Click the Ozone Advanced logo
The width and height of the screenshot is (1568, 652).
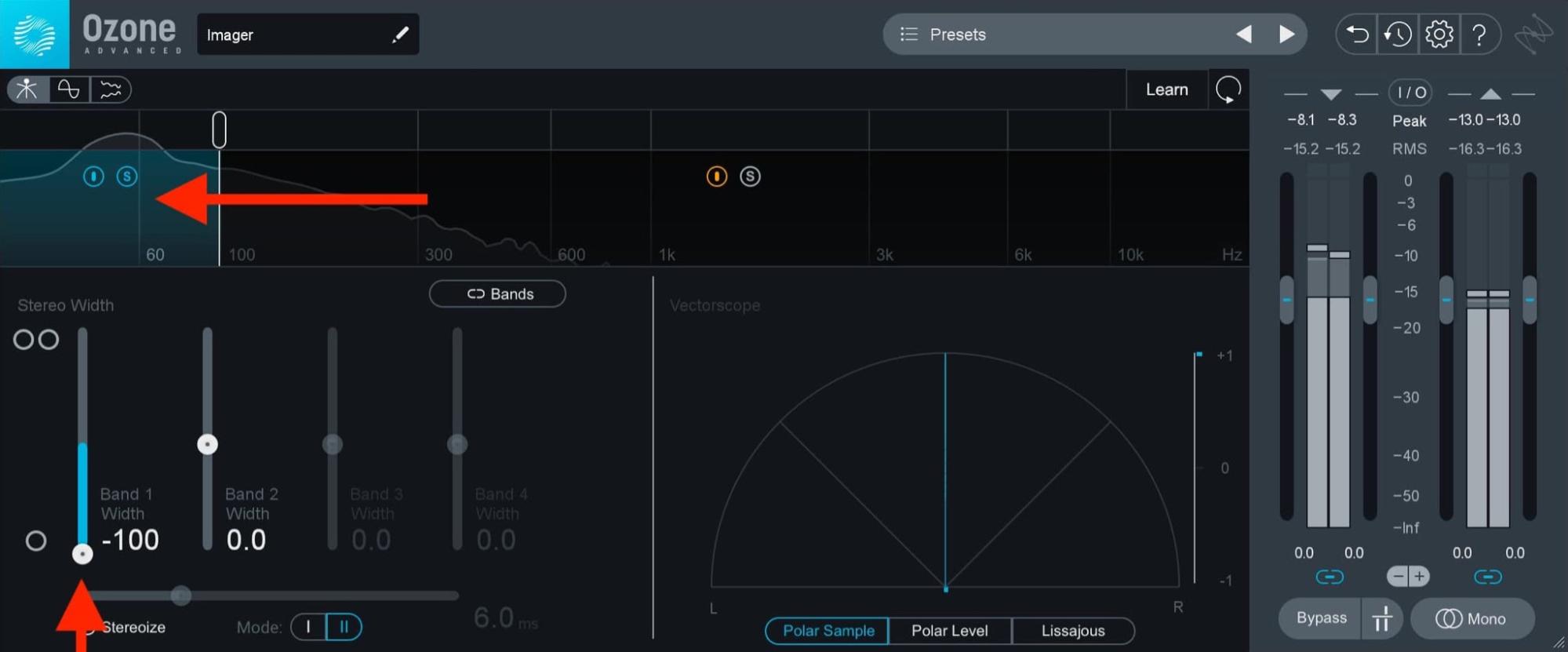35,35
